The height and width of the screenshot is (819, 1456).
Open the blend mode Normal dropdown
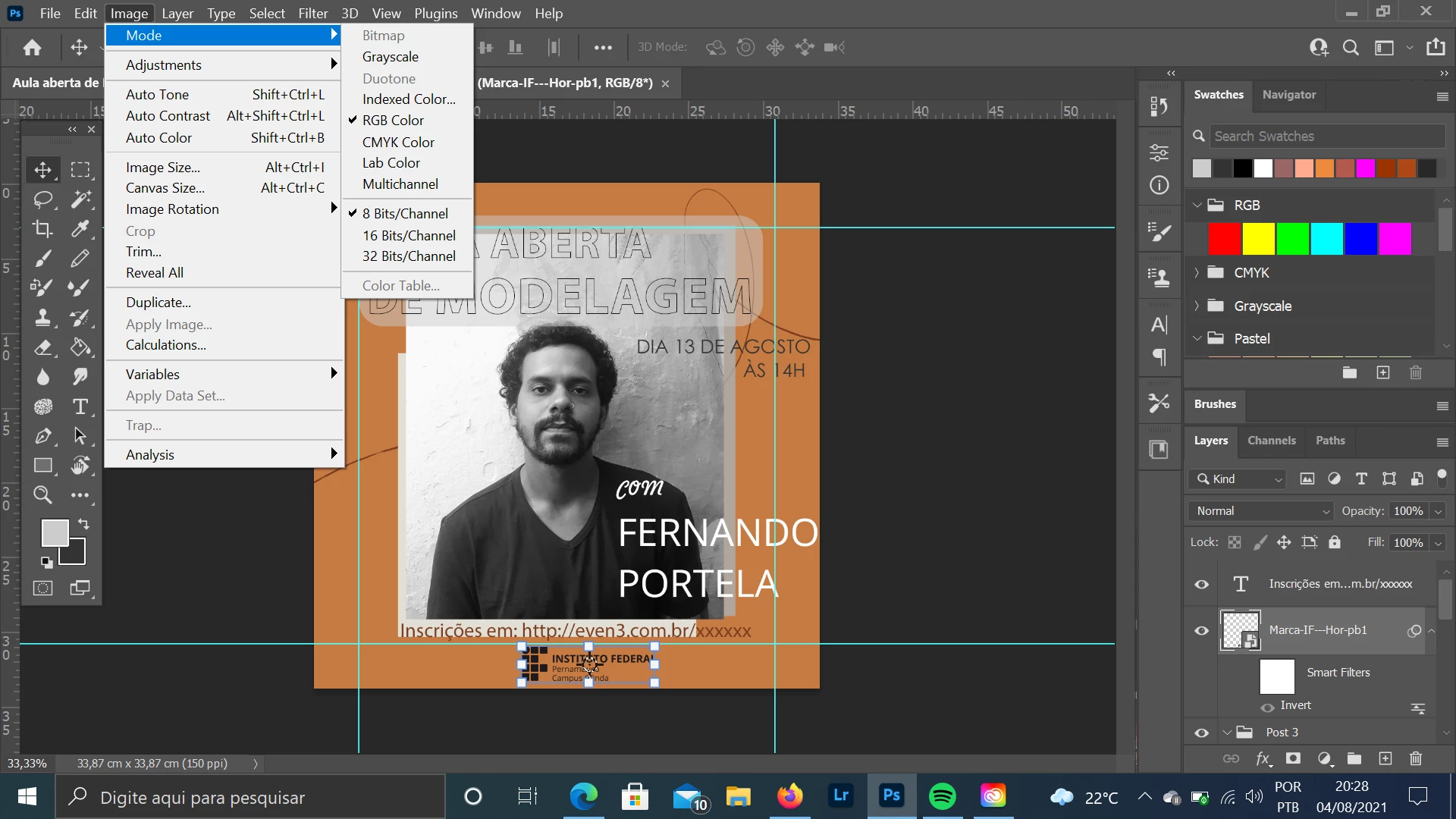click(1260, 511)
